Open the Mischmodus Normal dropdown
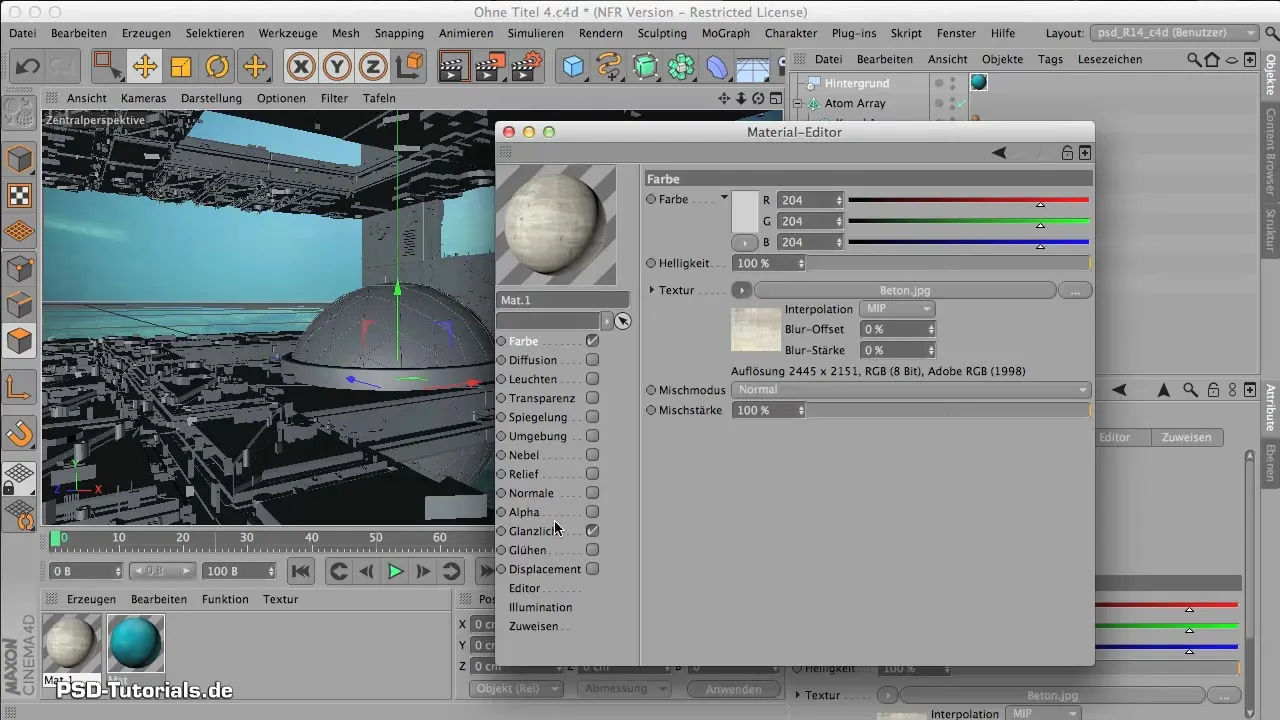 point(911,389)
